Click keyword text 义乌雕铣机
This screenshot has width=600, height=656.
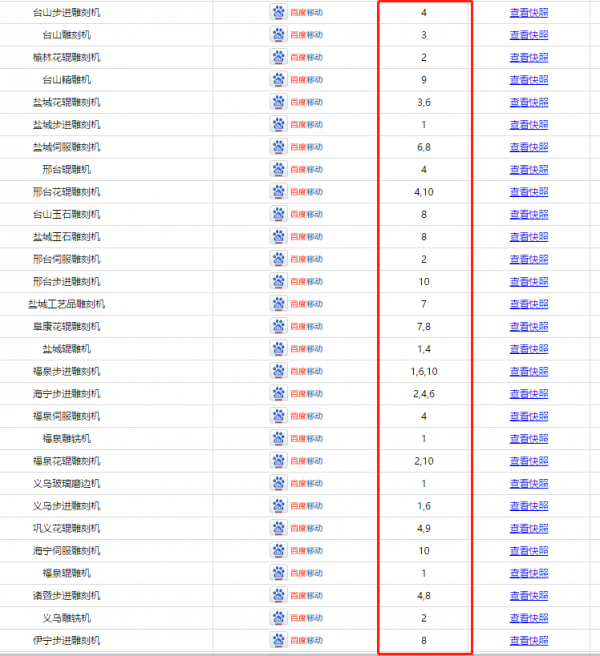coord(67,618)
